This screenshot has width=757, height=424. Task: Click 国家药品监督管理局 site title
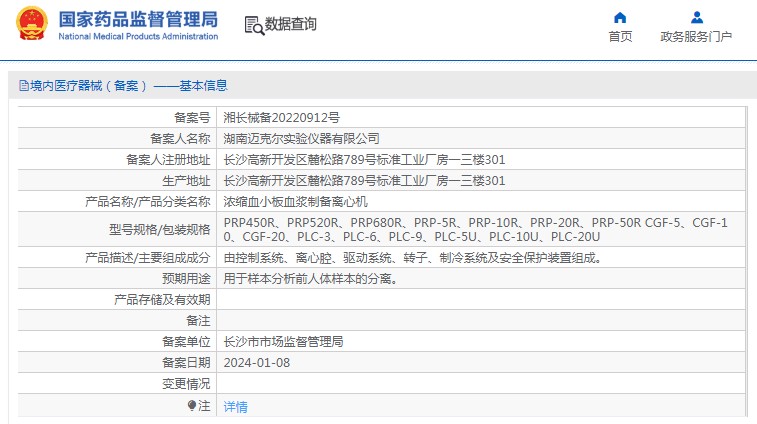coord(138,20)
